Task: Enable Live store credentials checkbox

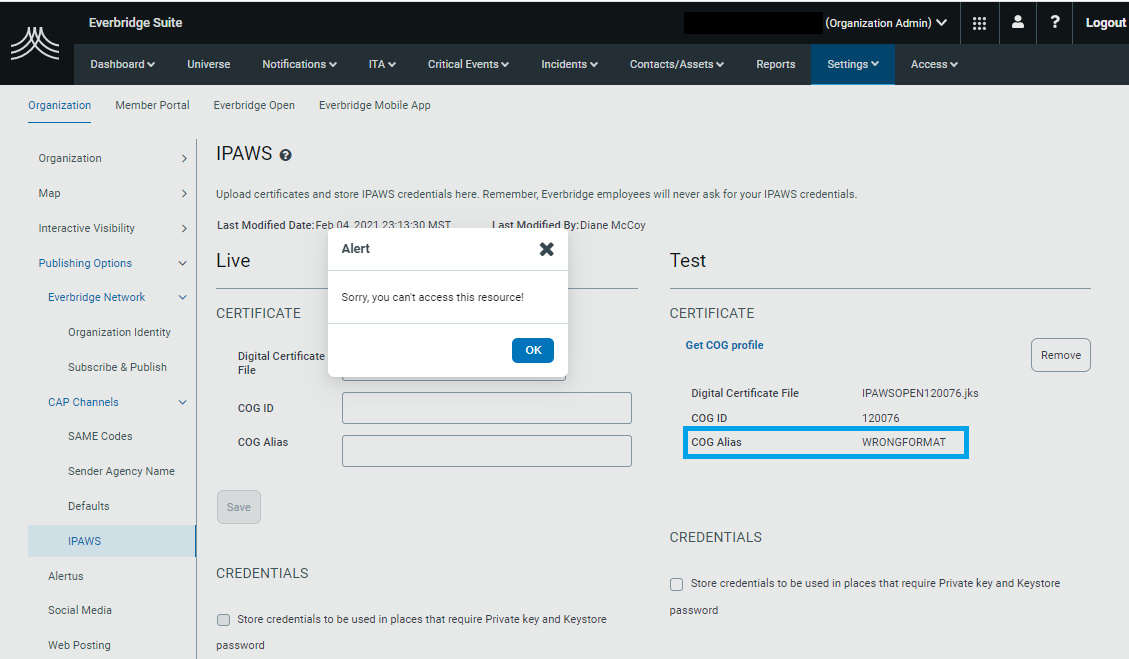Action: pyautogui.click(x=224, y=620)
